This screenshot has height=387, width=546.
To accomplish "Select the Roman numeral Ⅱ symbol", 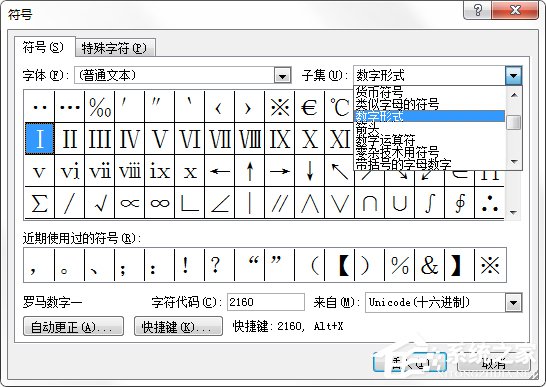I will point(70,139).
